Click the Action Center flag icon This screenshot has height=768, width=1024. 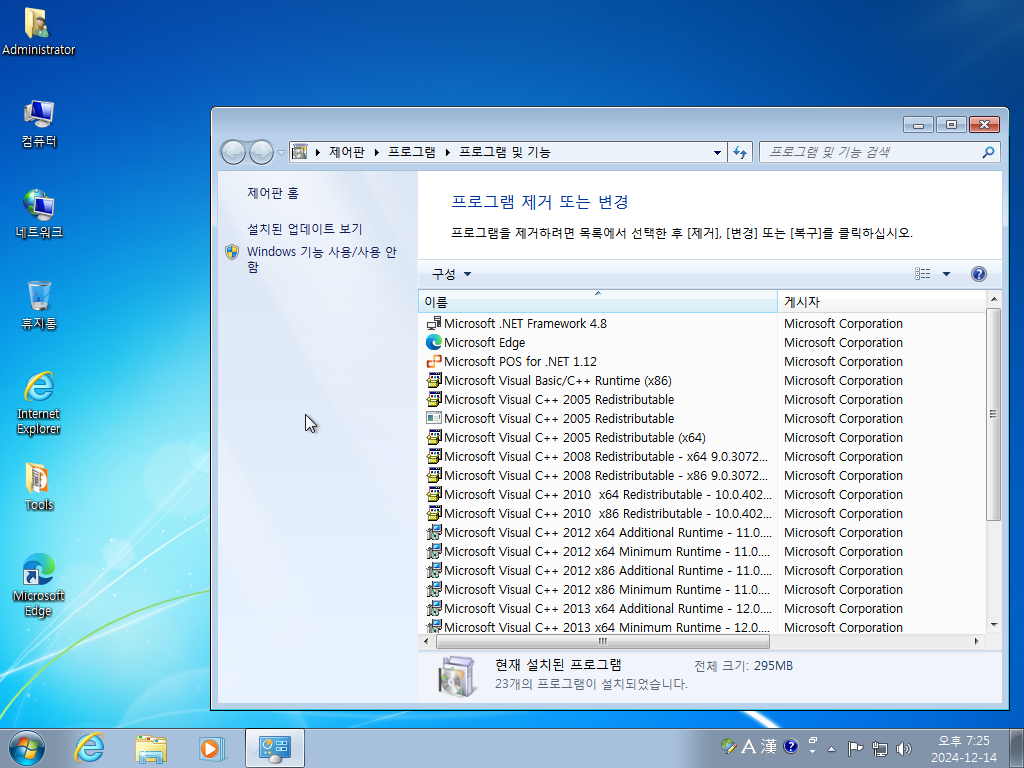click(855, 748)
